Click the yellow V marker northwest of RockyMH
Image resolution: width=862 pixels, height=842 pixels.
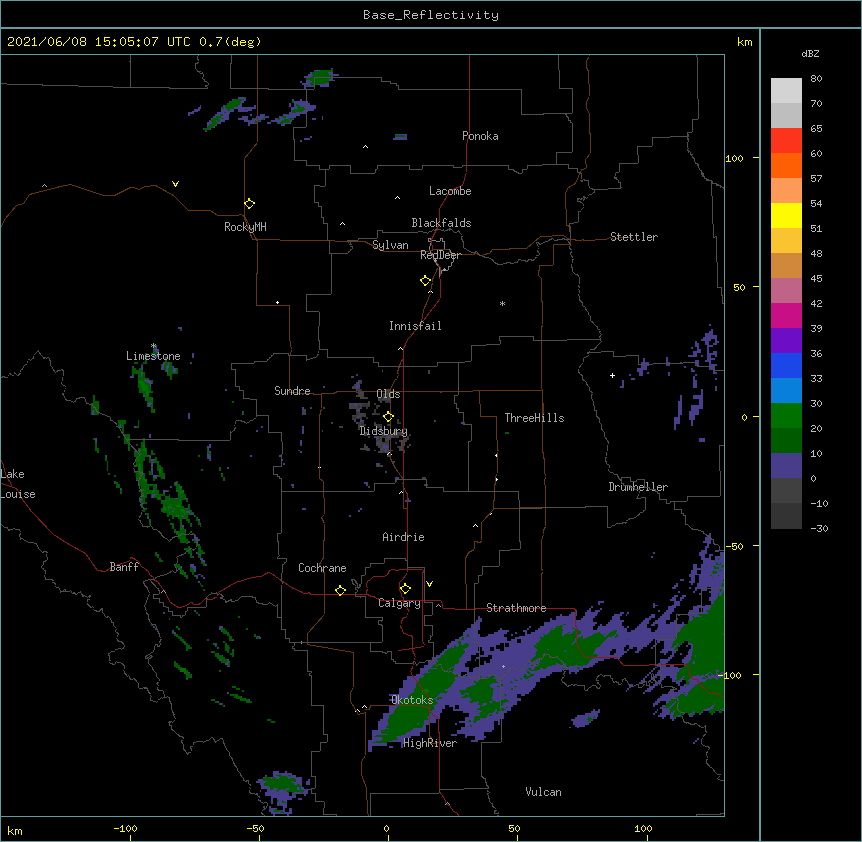(x=175, y=184)
